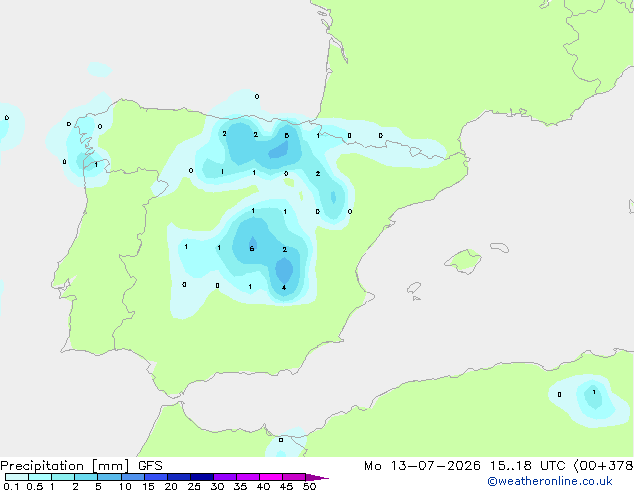Click the legend label '30'
This screenshot has width=634, height=490.
click(x=217, y=486)
